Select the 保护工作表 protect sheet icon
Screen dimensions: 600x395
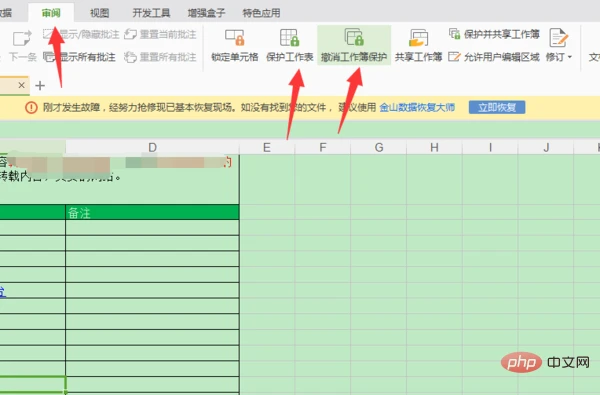click(x=289, y=37)
